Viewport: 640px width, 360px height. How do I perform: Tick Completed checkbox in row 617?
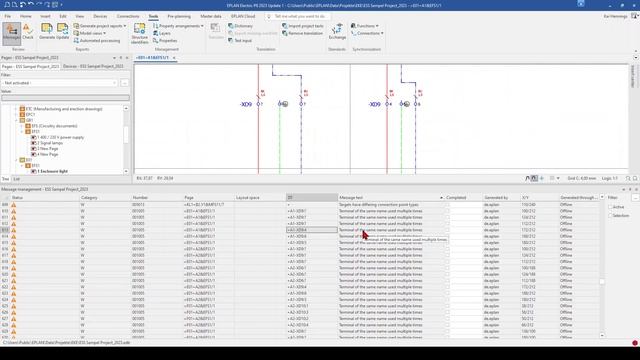click(447, 256)
